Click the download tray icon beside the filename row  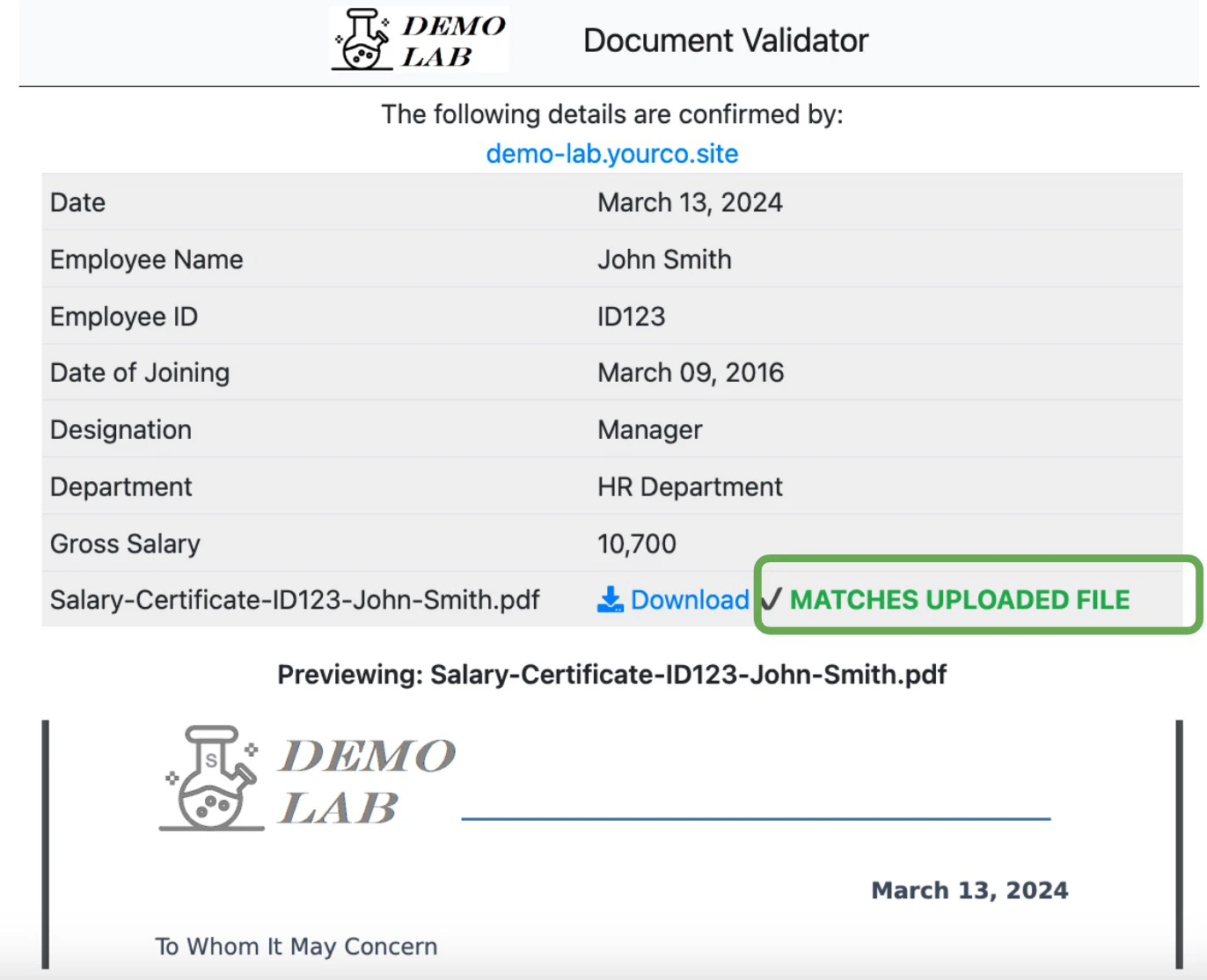click(609, 600)
